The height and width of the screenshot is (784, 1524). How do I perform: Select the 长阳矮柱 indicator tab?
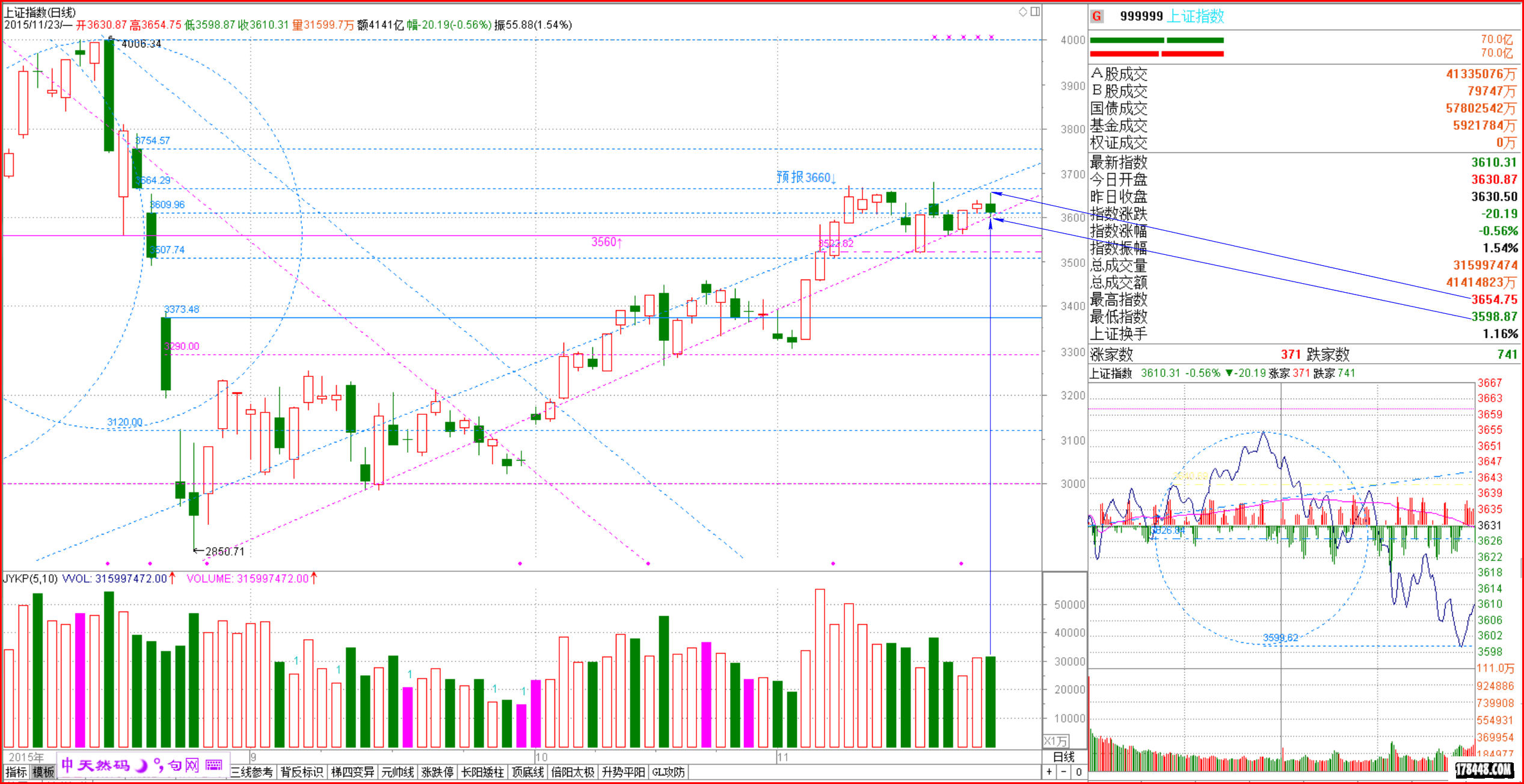pyautogui.click(x=482, y=772)
